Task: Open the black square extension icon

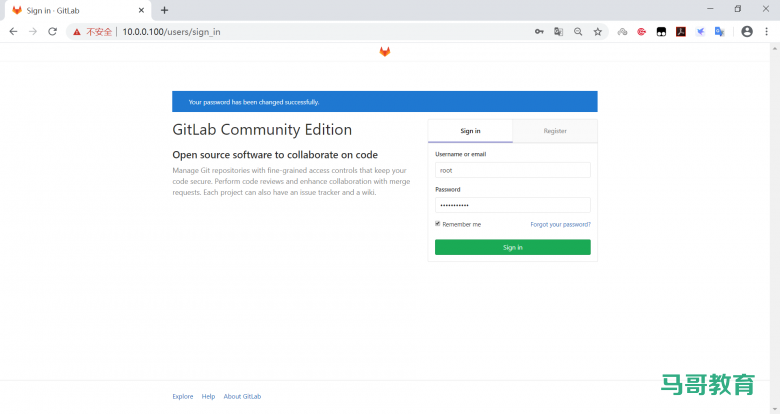Action: click(x=661, y=31)
